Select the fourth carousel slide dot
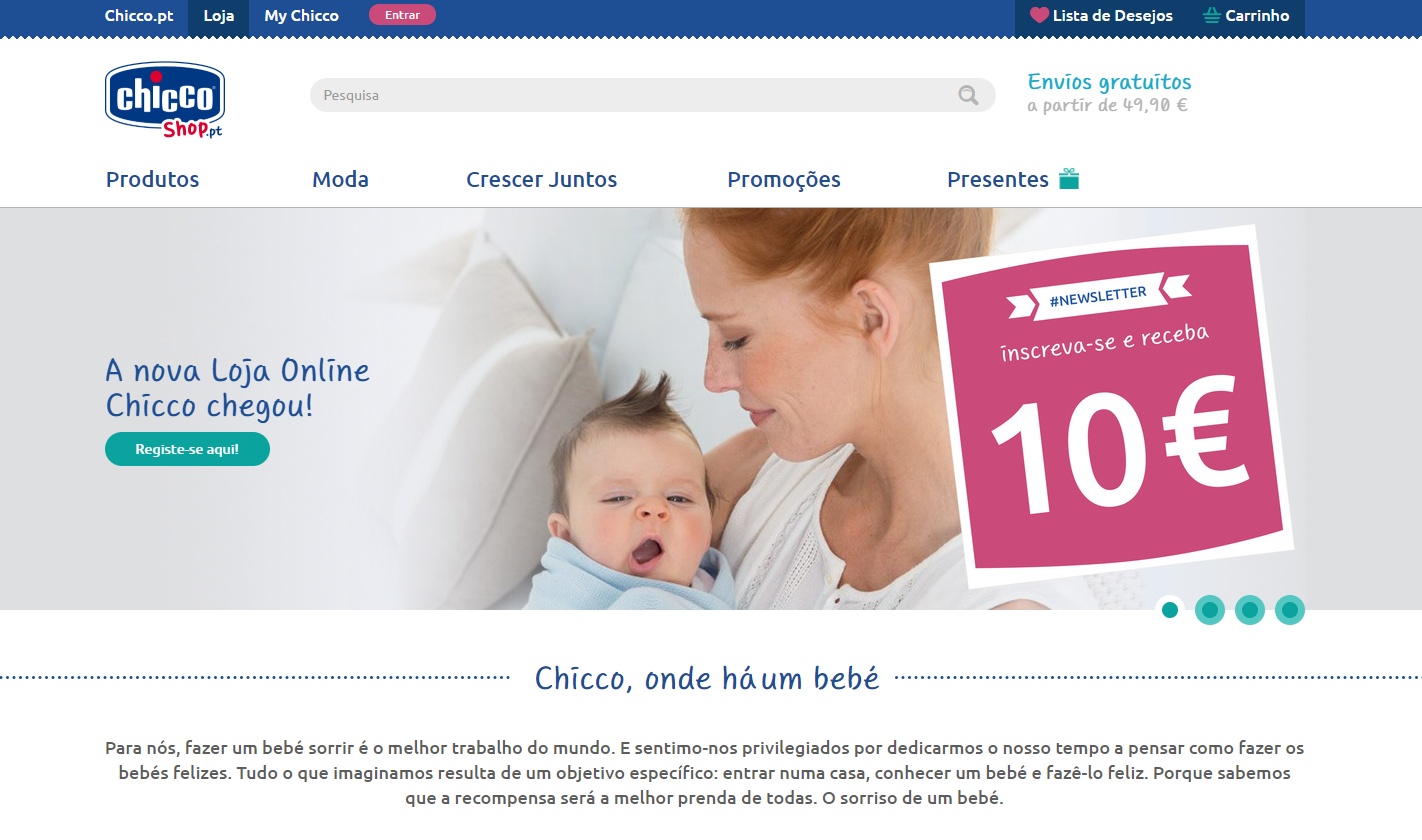 [1290, 610]
